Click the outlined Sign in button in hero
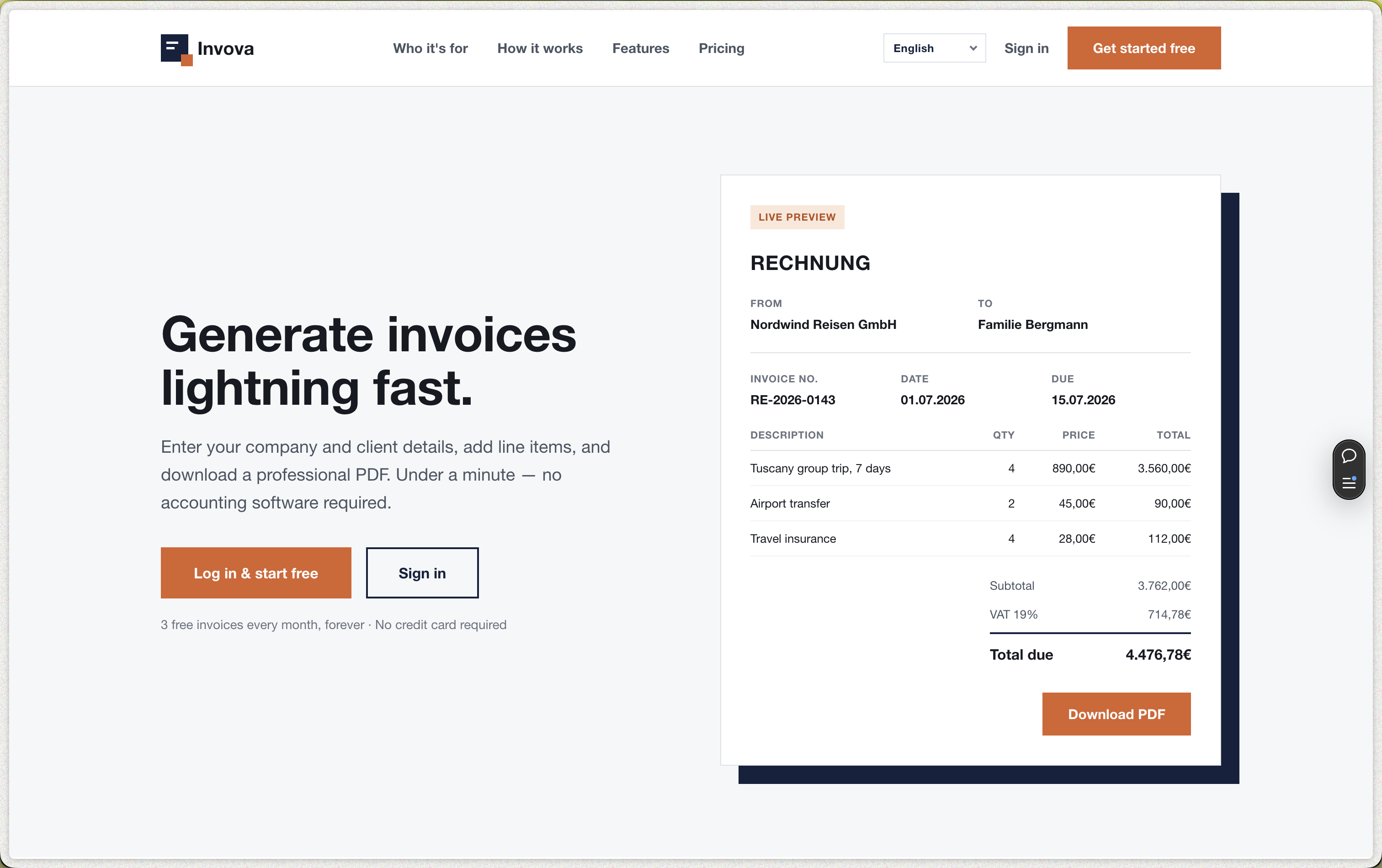The height and width of the screenshot is (868, 1382). point(422,572)
